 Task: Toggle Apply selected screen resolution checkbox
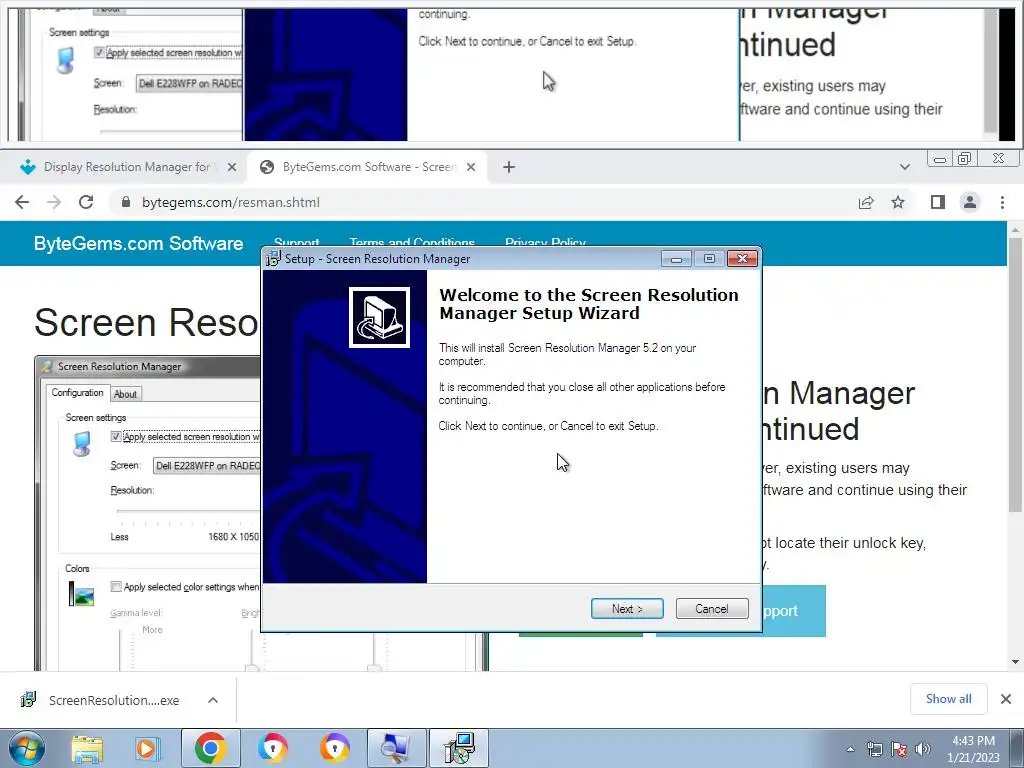pyautogui.click(x=116, y=436)
